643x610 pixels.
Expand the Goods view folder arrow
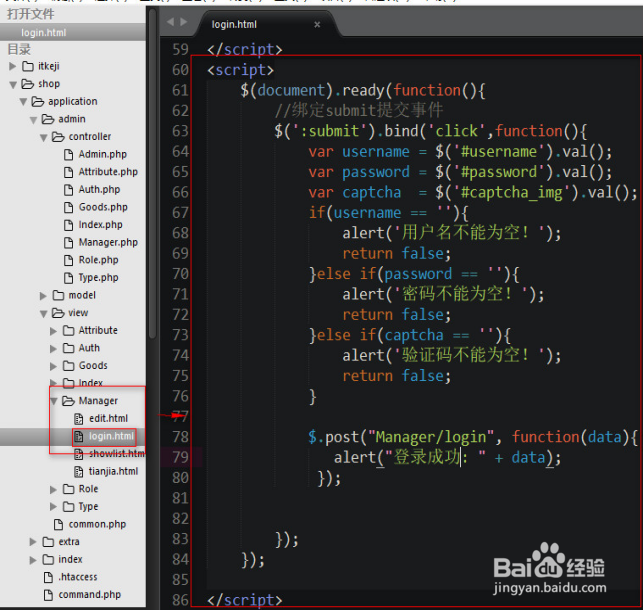click(x=53, y=366)
